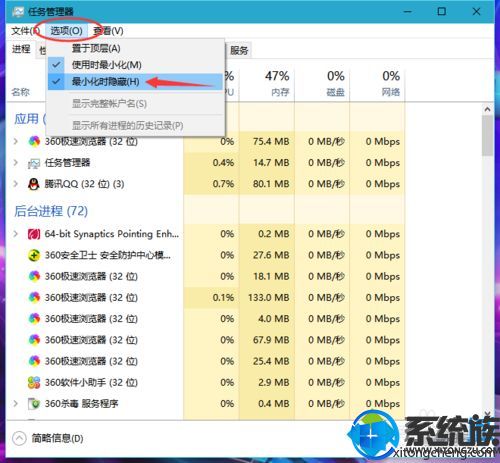
Task: Open the 查看(V) menu
Action: [x=108, y=31]
